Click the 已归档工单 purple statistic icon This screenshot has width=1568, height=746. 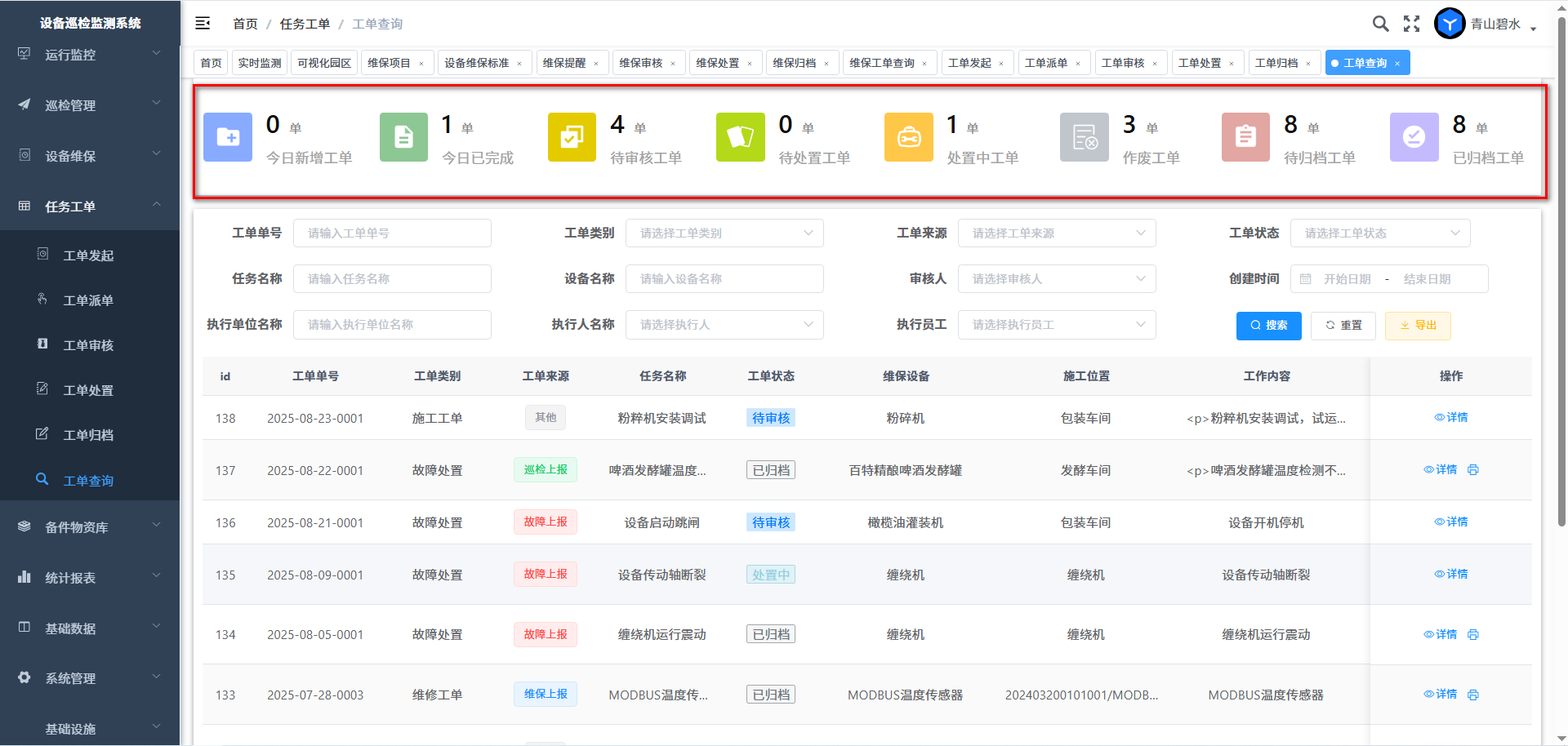tap(1414, 137)
